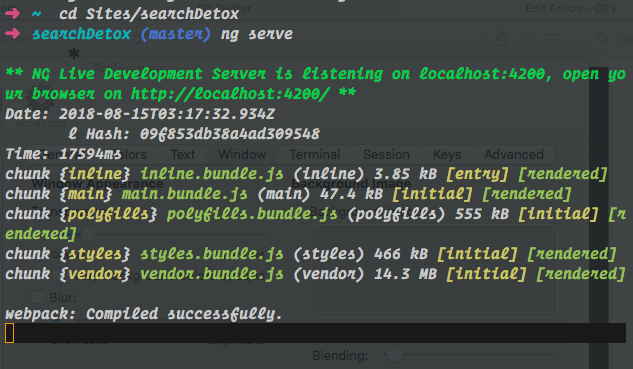Click the 'Time: 17594ms' line
633x369 pixels.
63,154
